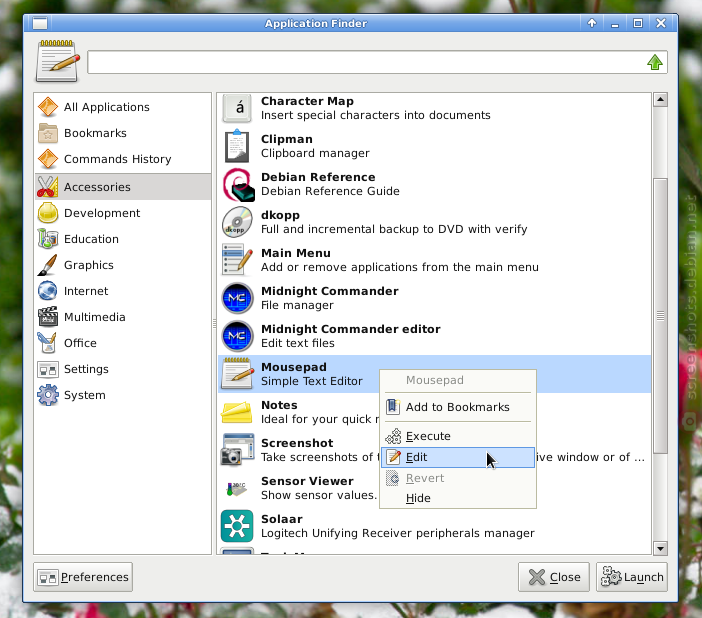
Task: Click the Close button at bottom
Action: [x=554, y=577]
